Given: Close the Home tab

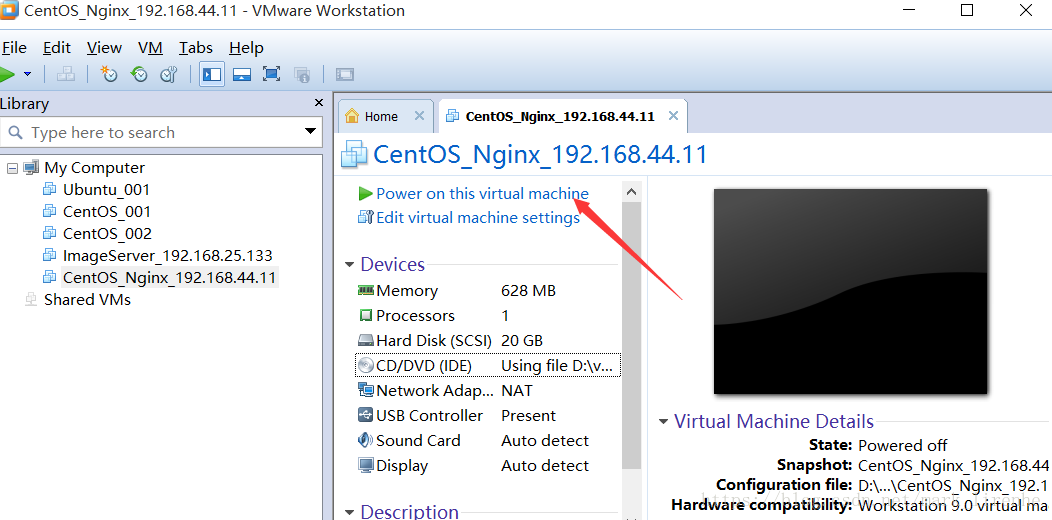Looking at the screenshot, I should (x=419, y=116).
